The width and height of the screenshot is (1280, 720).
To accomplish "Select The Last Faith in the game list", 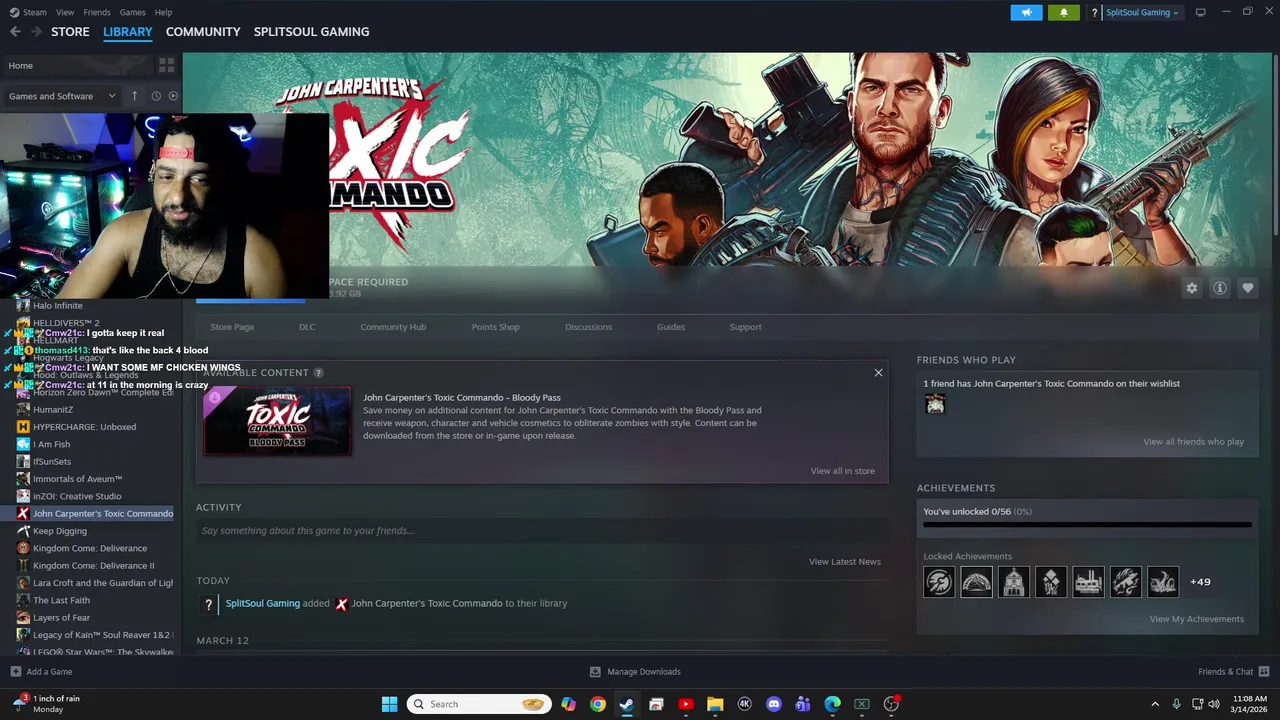I will tap(62, 601).
